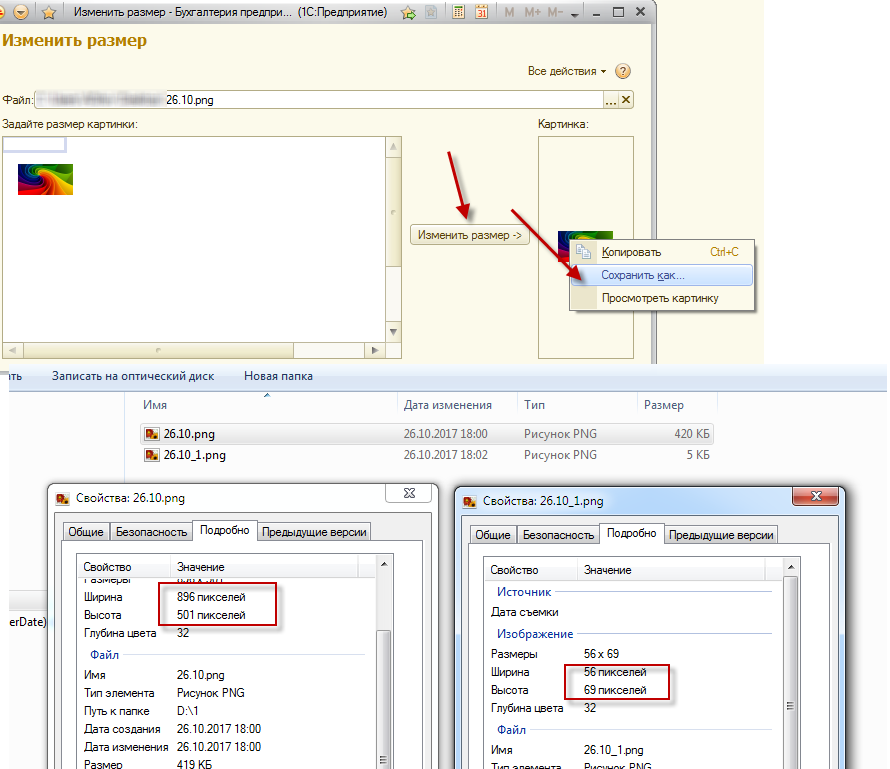Close the 26.10.png properties dialog
The height and width of the screenshot is (769, 890).
pyautogui.click(x=409, y=493)
